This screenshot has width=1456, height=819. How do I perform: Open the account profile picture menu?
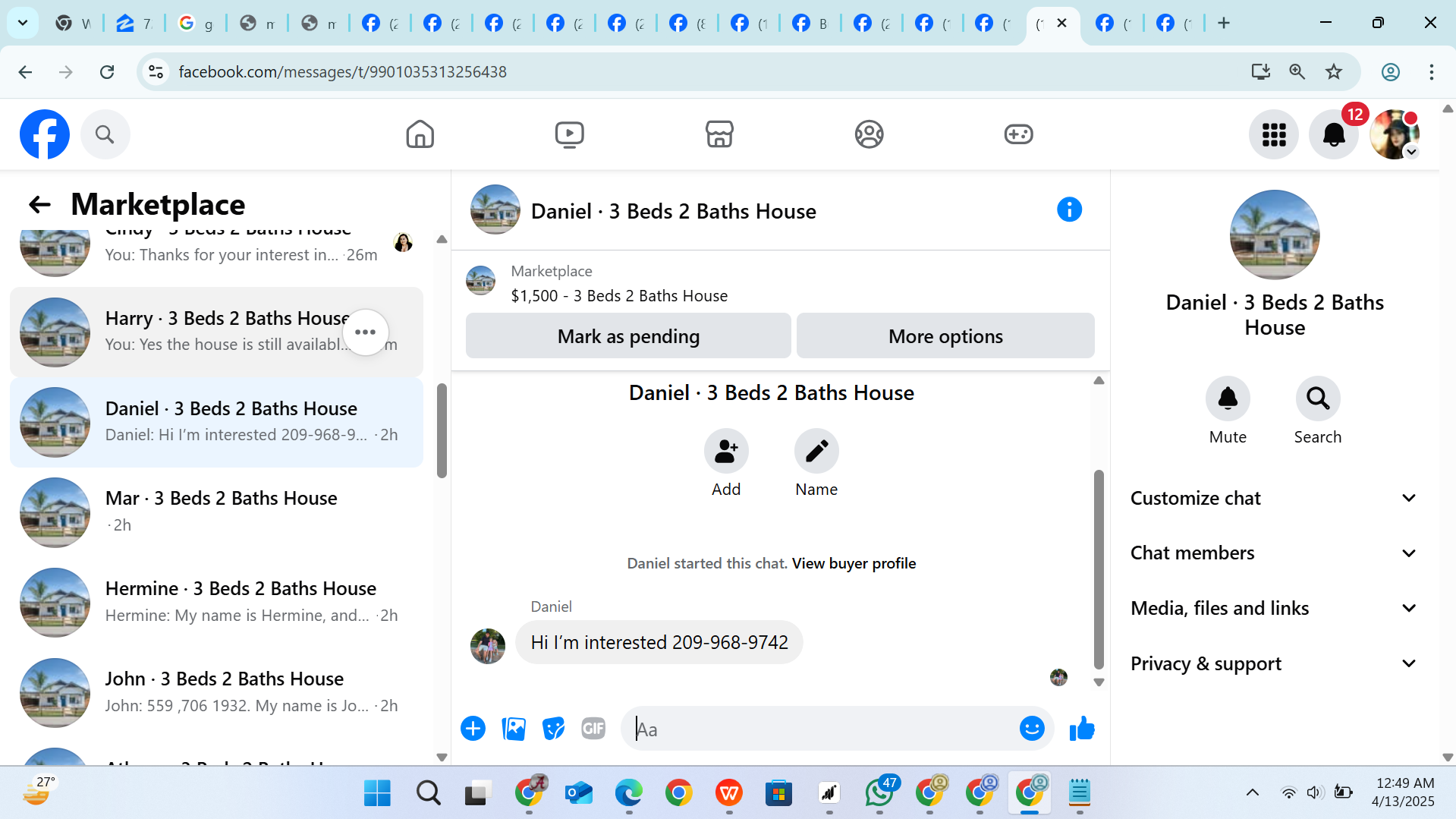coord(1395,134)
